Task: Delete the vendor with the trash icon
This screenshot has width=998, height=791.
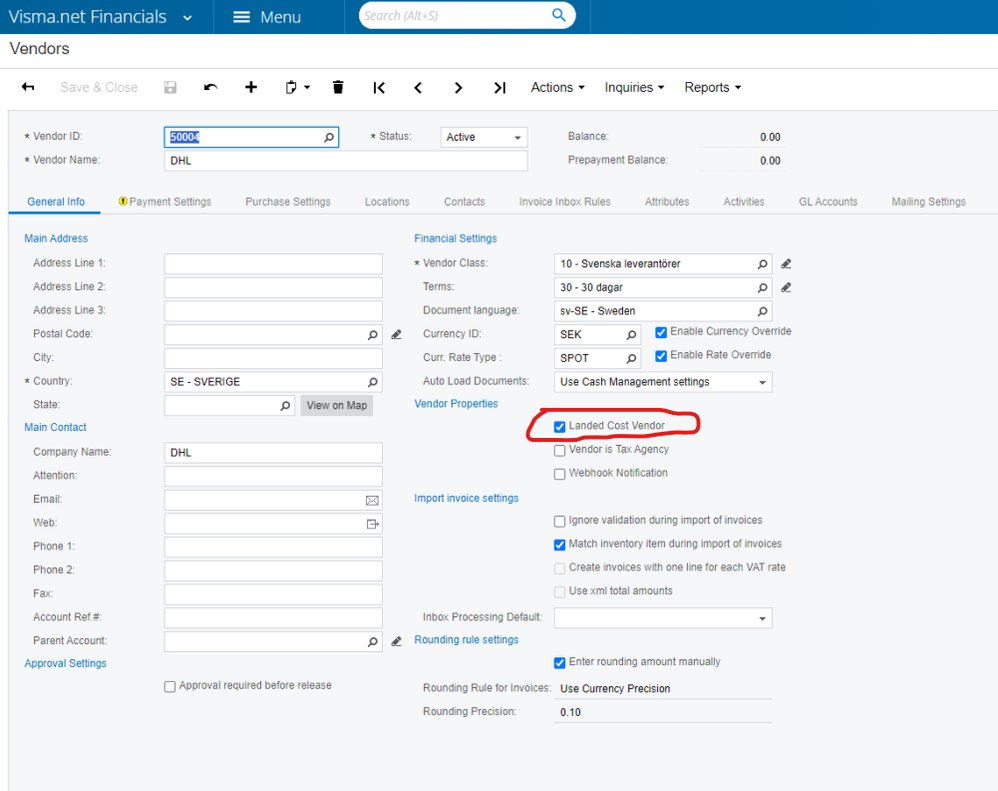Action: (x=338, y=87)
